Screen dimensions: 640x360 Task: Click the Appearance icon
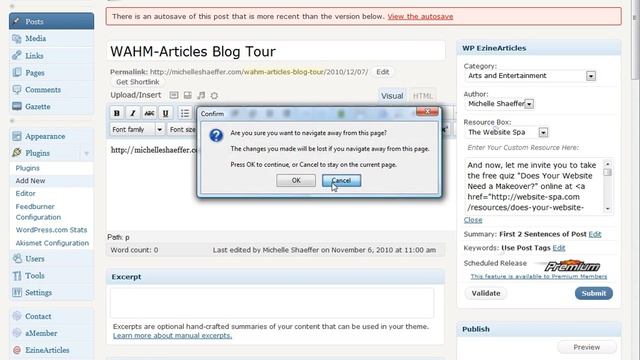coord(17,136)
